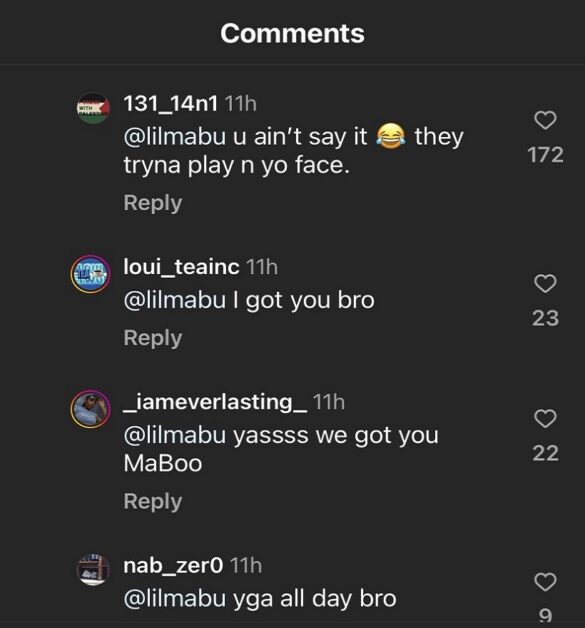Tap the heart beside nab_zer0's comment

click(x=545, y=582)
